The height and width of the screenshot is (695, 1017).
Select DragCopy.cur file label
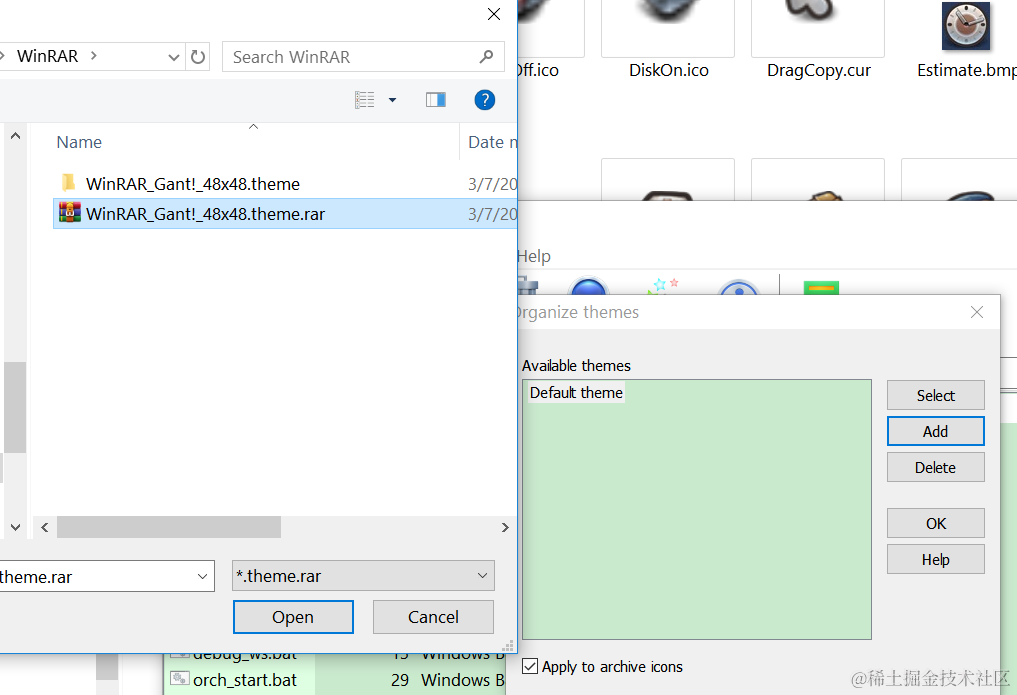[819, 70]
